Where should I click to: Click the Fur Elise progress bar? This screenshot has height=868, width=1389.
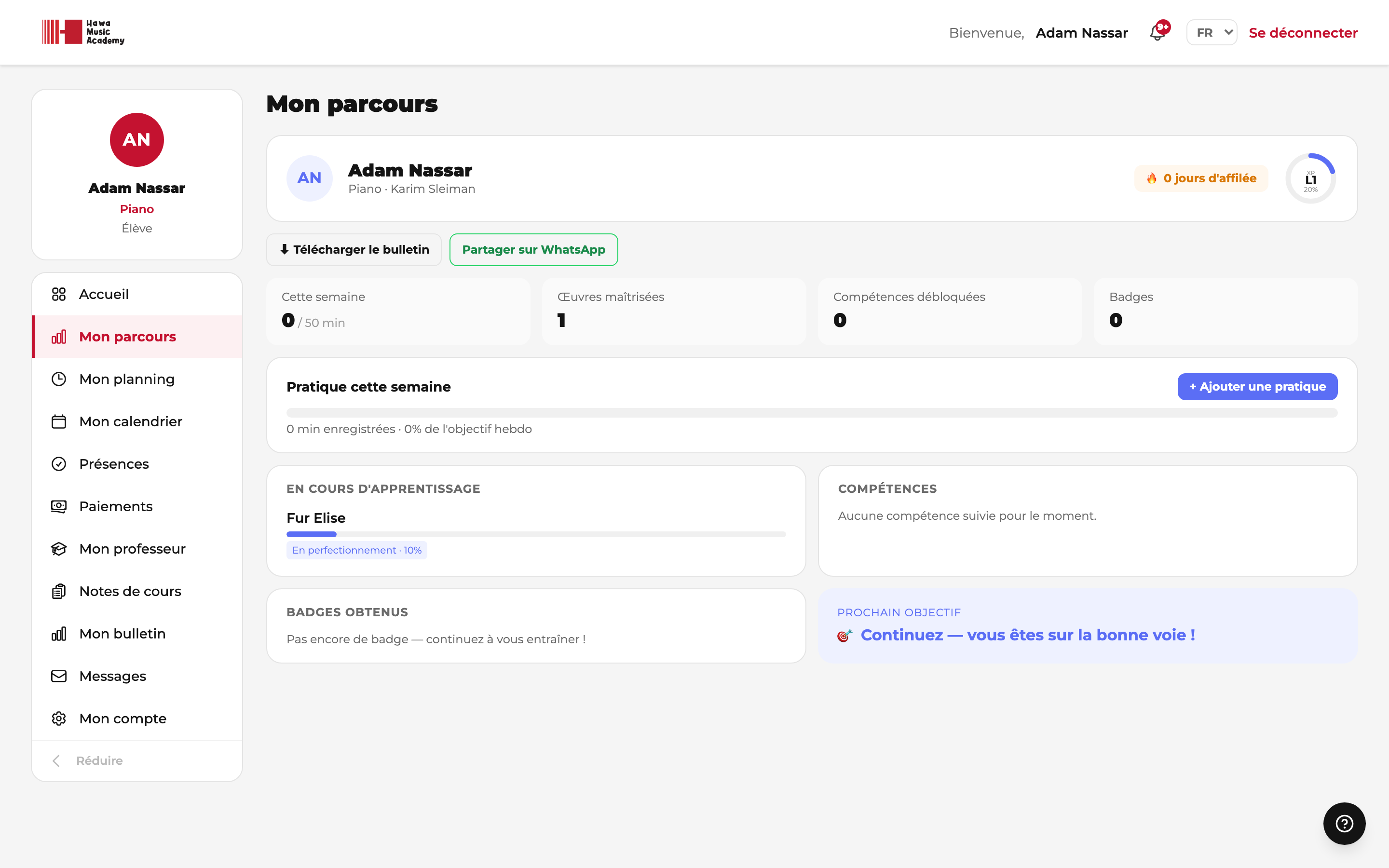(536, 534)
